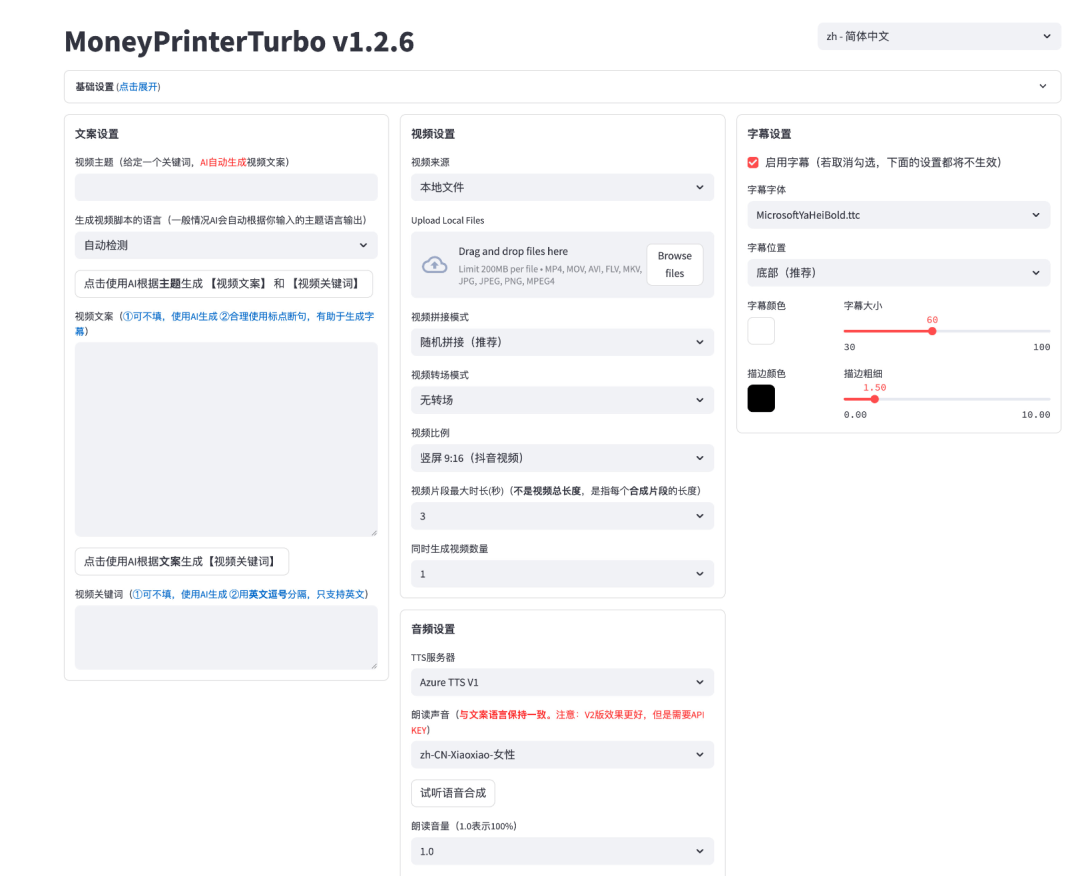1080x876 pixels.
Task: Click the cloud upload icon
Action: (434, 265)
